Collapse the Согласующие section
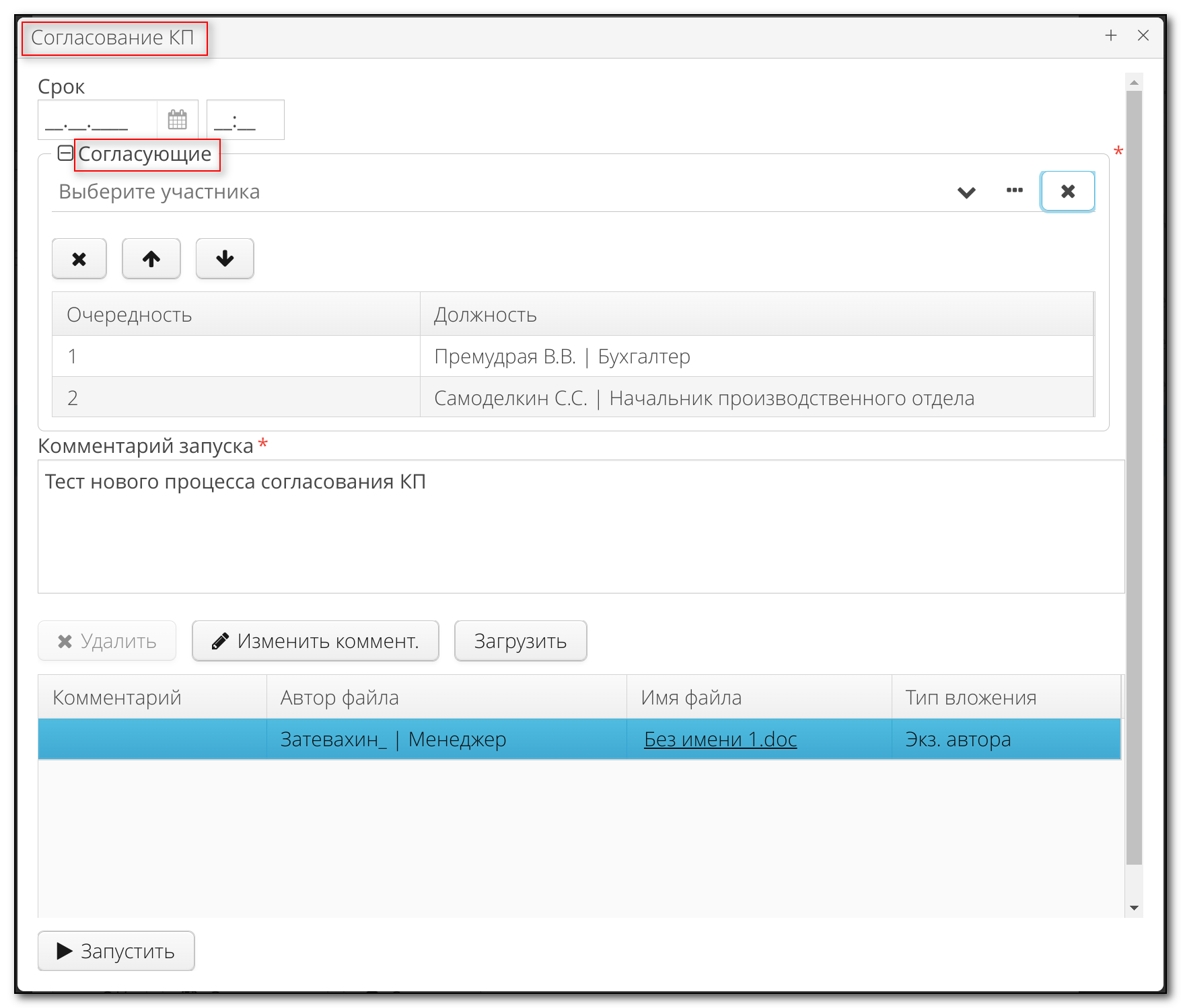The width and height of the screenshot is (1181, 1008). tap(65, 153)
